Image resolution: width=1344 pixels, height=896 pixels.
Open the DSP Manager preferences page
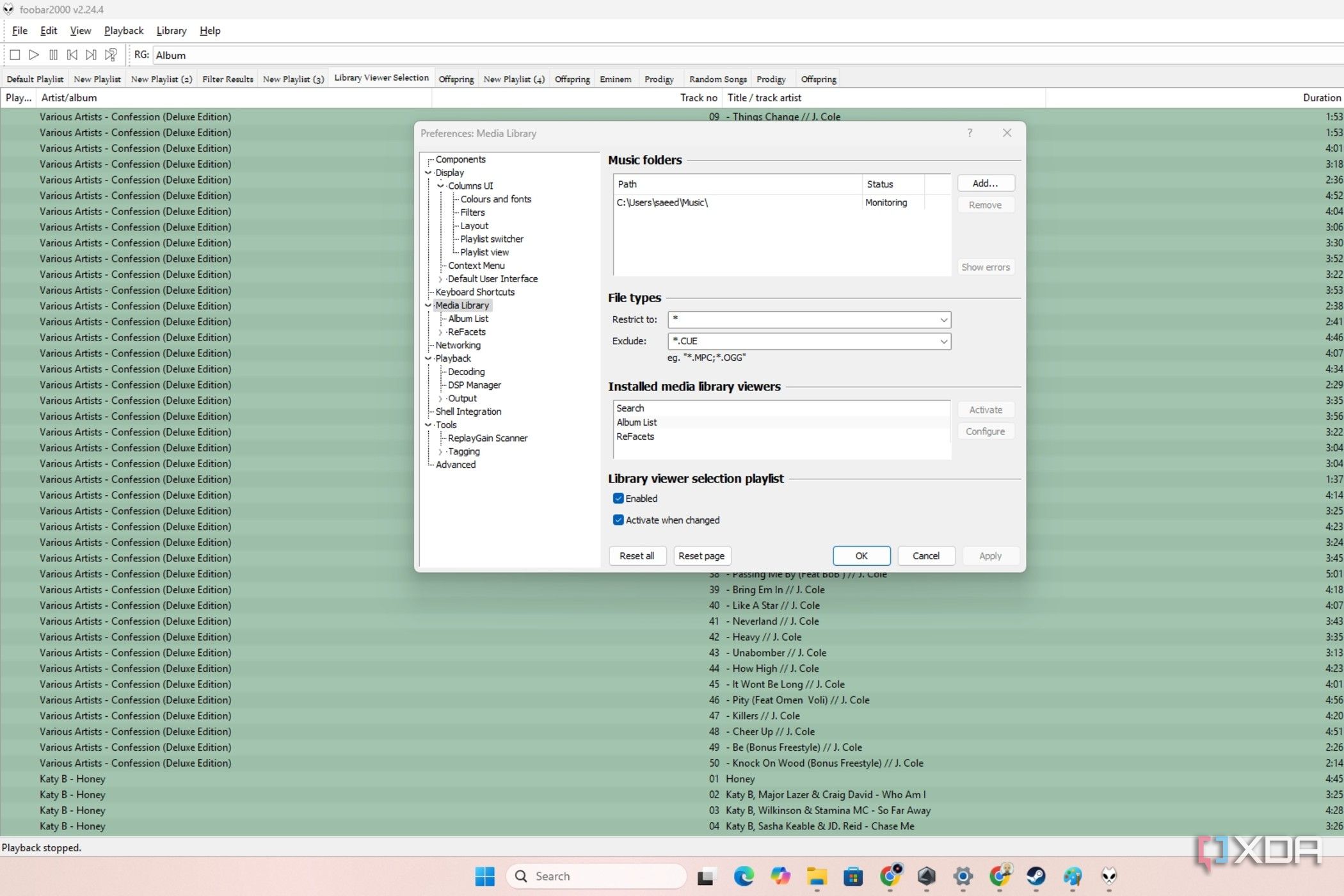click(474, 385)
